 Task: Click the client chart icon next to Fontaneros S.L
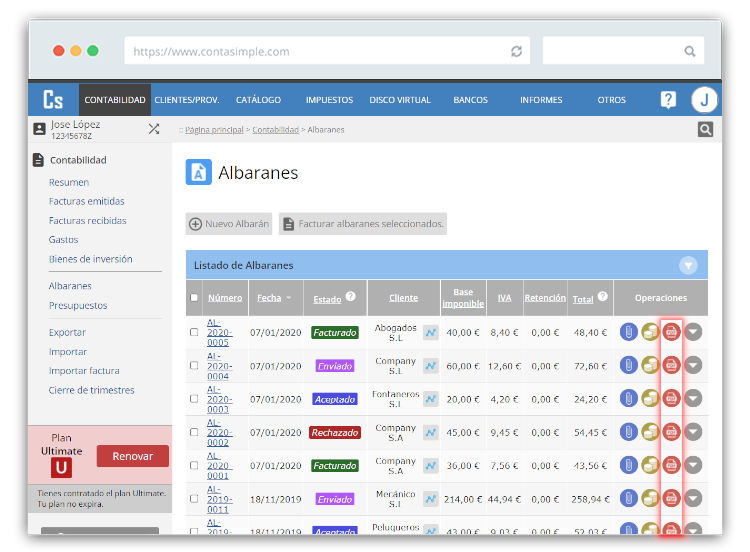pos(430,399)
